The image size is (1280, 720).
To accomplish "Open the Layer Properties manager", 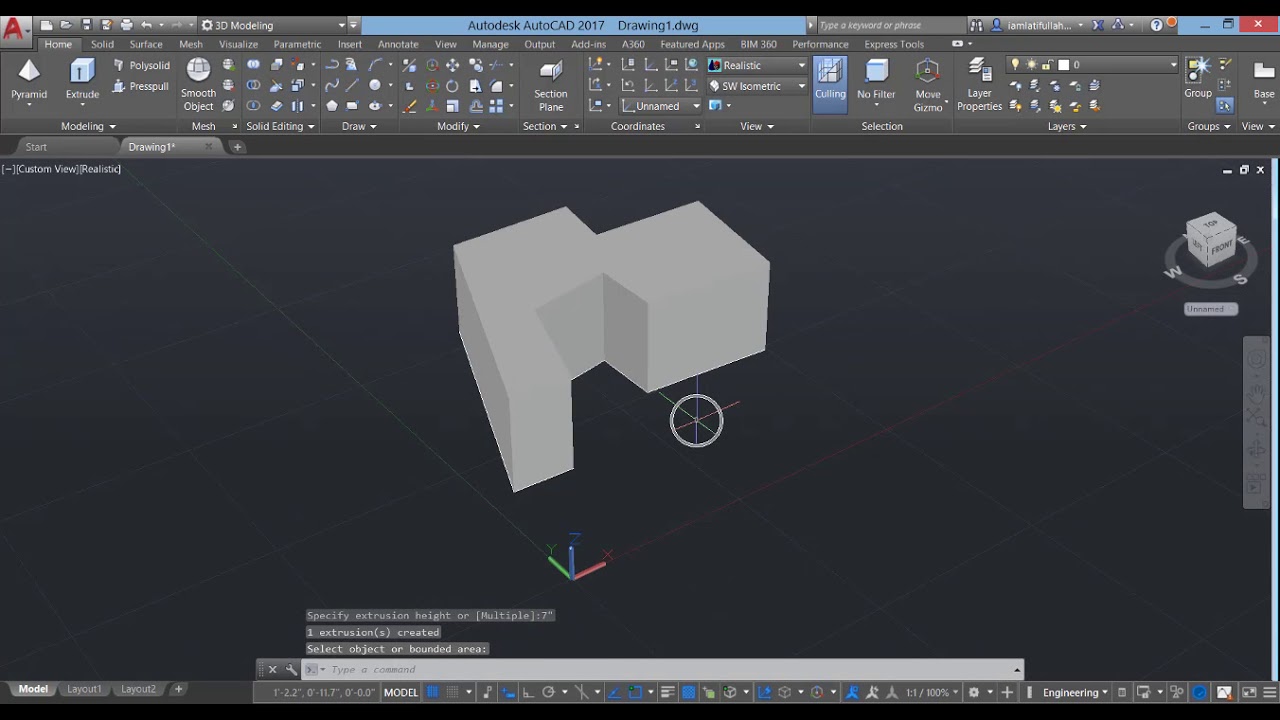I will (x=979, y=85).
